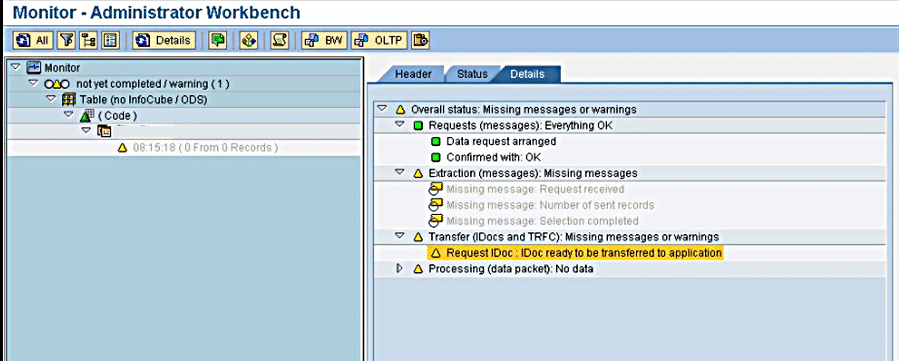Screen dimensions: 899x361
Task: Click the data flow diamond toolbar icon
Action: tap(249, 41)
